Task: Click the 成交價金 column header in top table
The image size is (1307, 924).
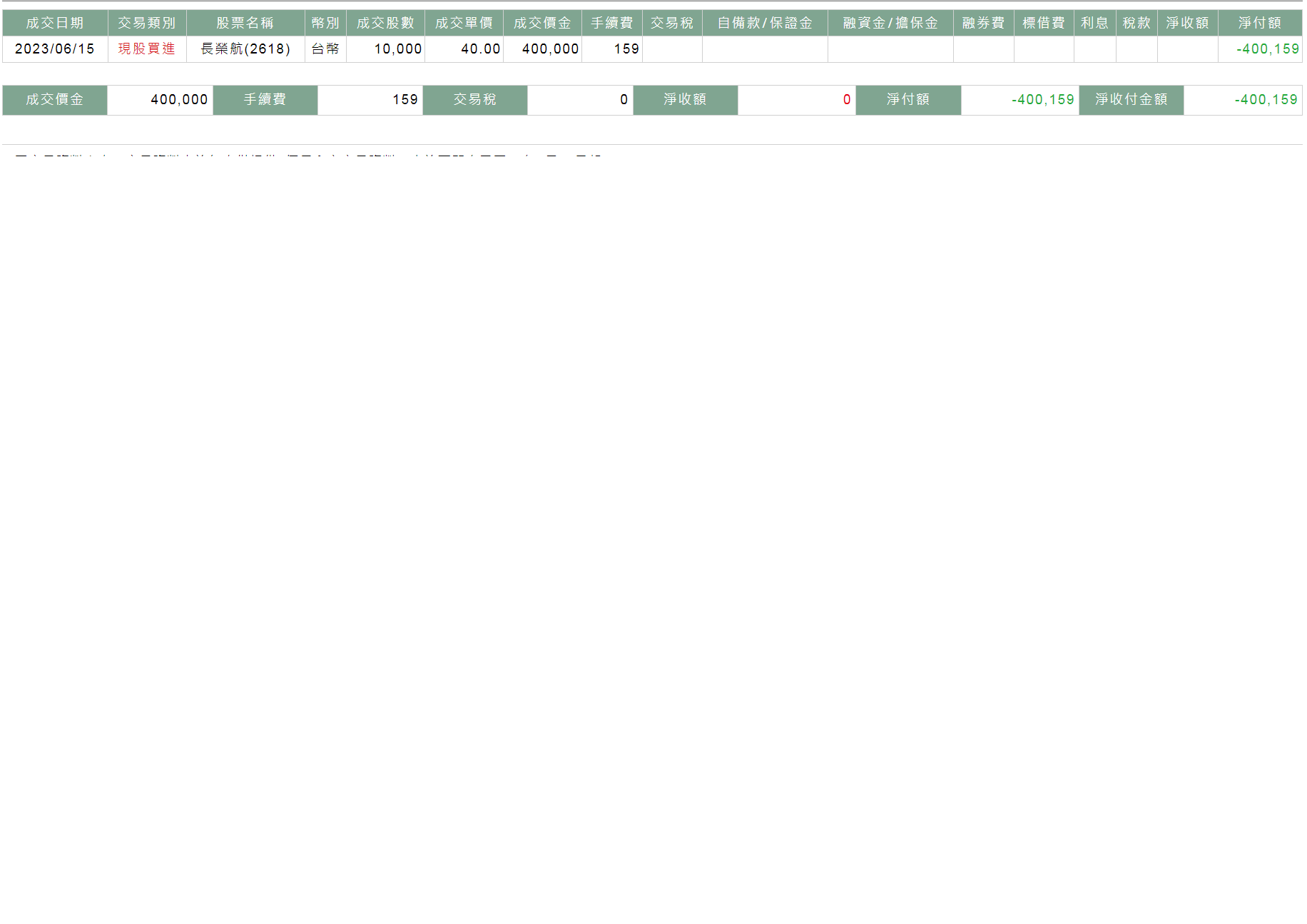Action: (x=542, y=23)
